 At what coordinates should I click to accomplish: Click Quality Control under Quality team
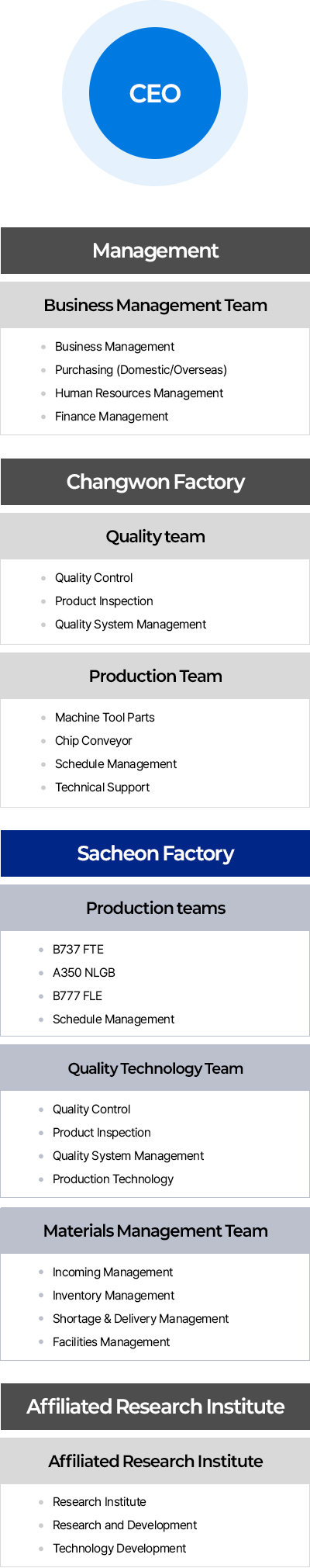94,578
